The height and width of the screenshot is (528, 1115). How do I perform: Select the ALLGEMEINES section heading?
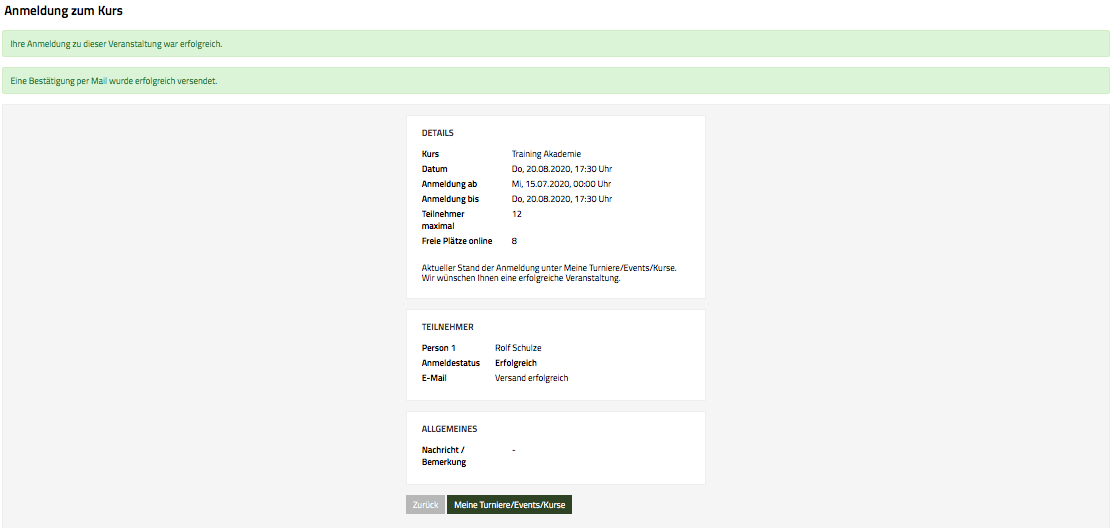(x=449, y=429)
